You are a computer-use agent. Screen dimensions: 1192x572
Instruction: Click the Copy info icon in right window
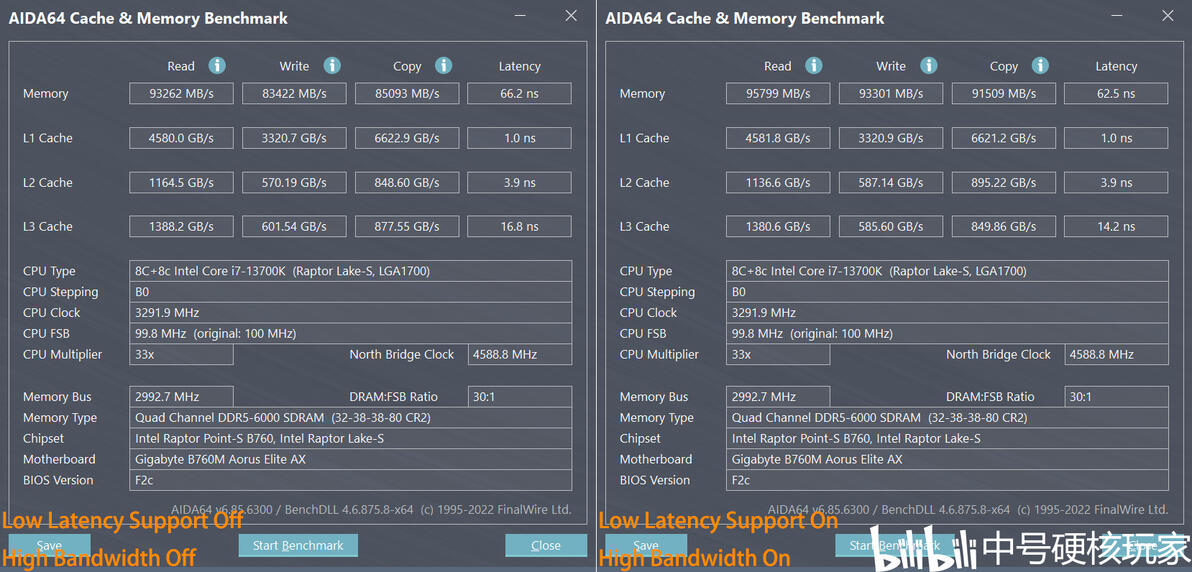click(x=1040, y=65)
